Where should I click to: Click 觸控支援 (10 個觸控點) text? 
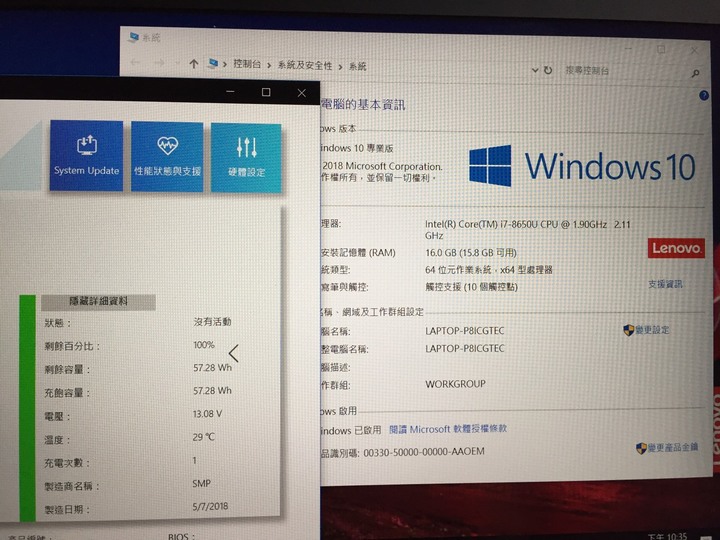tap(471, 287)
